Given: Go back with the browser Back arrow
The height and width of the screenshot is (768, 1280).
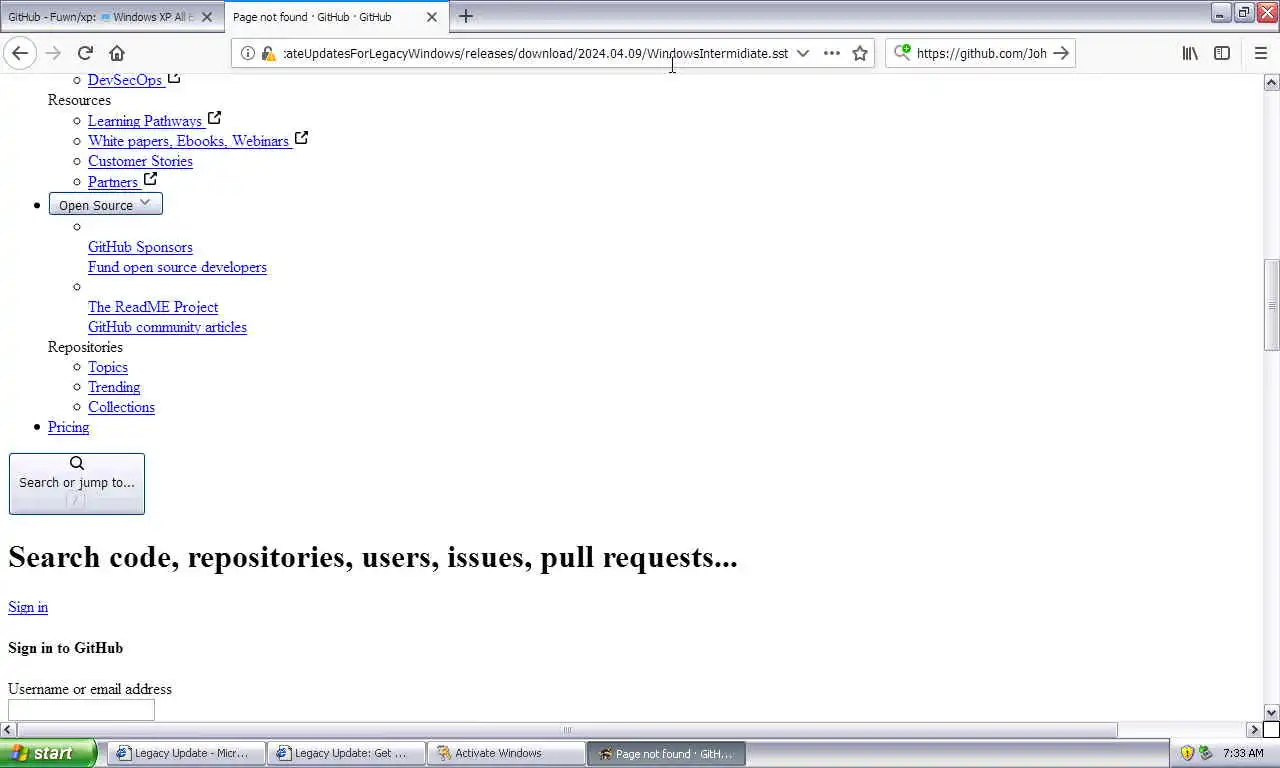Looking at the screenshot, I should coord(20,53).
